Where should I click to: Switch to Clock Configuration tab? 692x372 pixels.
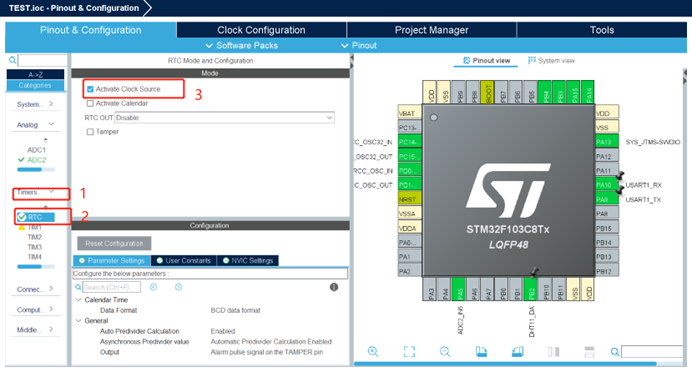click(x=261, y=30)
